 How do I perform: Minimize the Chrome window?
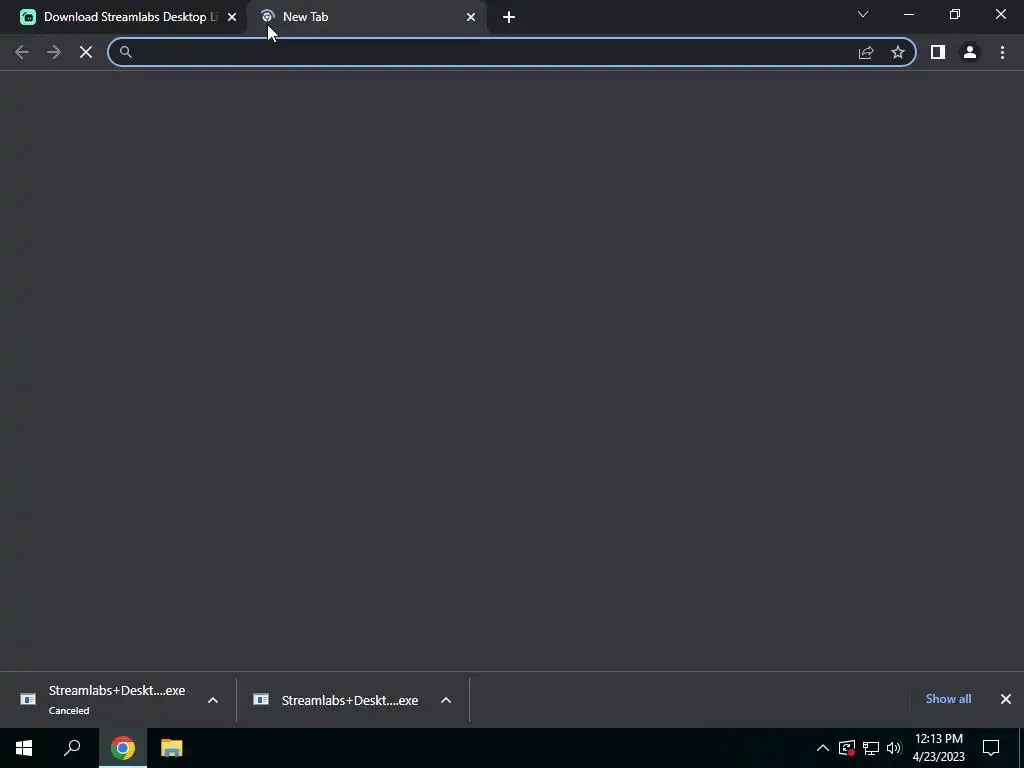(x=909, y=14)
